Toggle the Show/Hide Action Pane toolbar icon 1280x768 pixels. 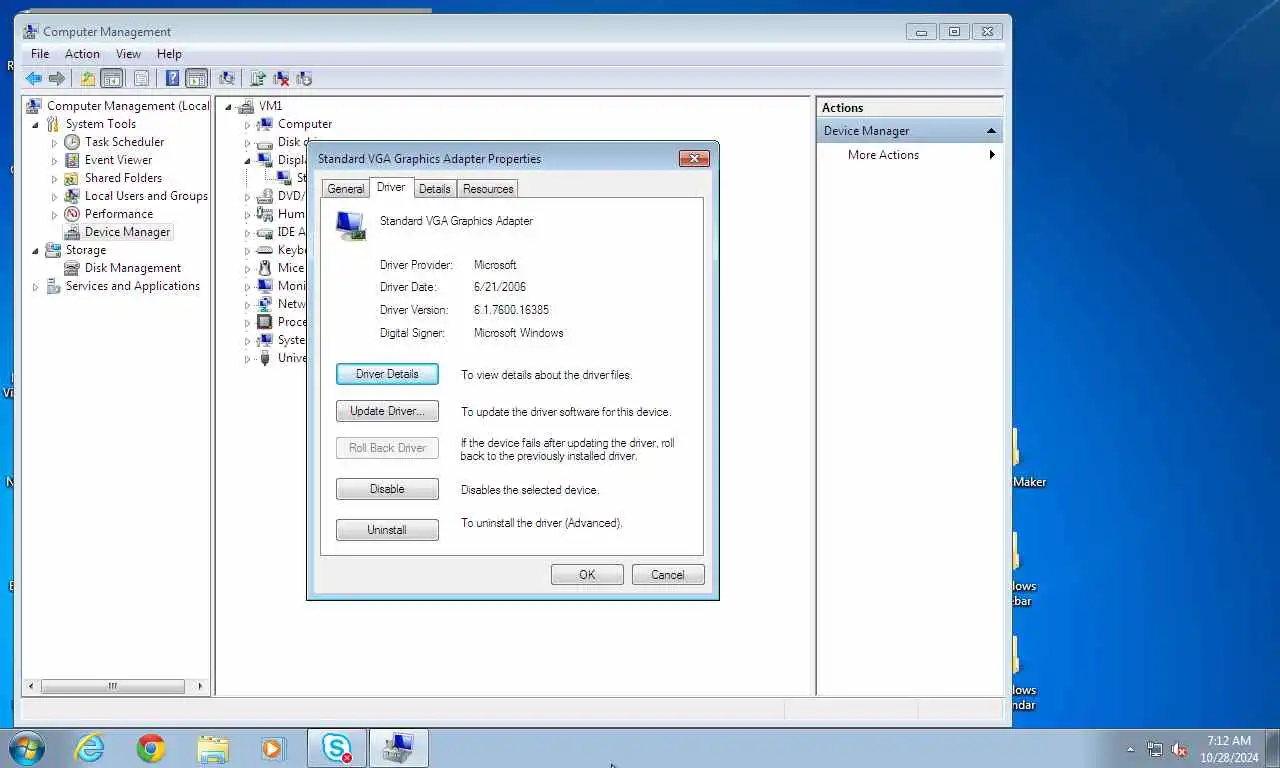(x=197, y=78)
